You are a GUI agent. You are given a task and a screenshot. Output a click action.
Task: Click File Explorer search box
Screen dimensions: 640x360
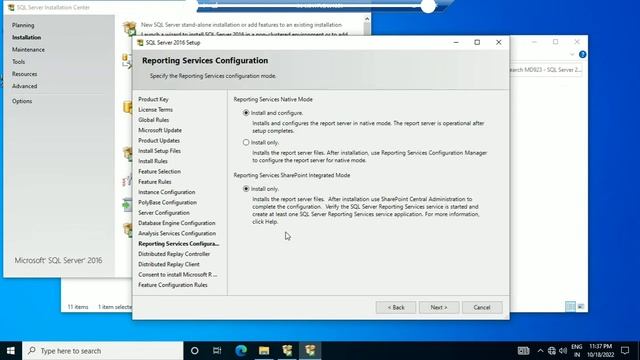546,70
